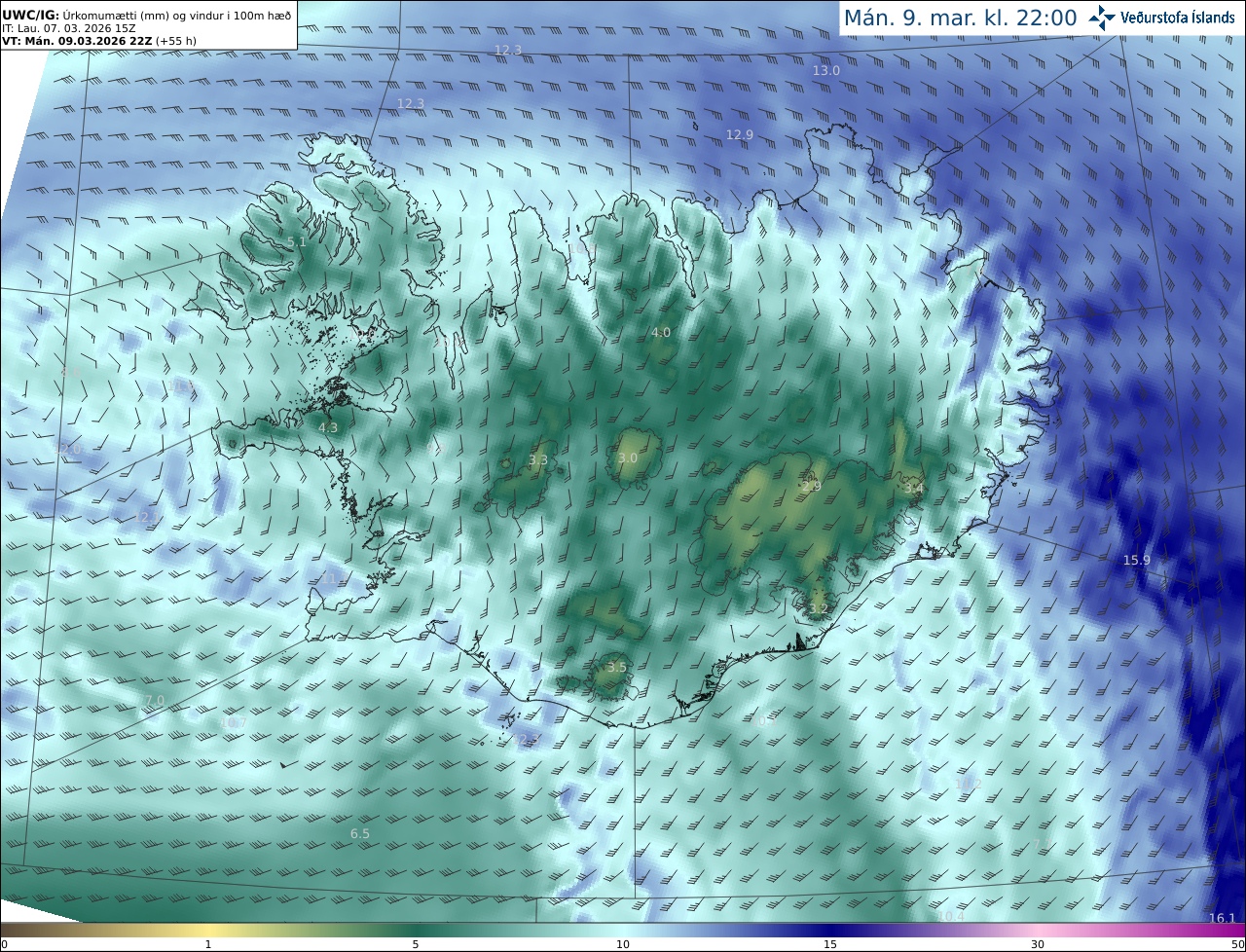The width and height of the screenshot is (1246, 952).
Task: Click the 4.3 value on Snæfellsnes
Action: click(x=328, y=427)
